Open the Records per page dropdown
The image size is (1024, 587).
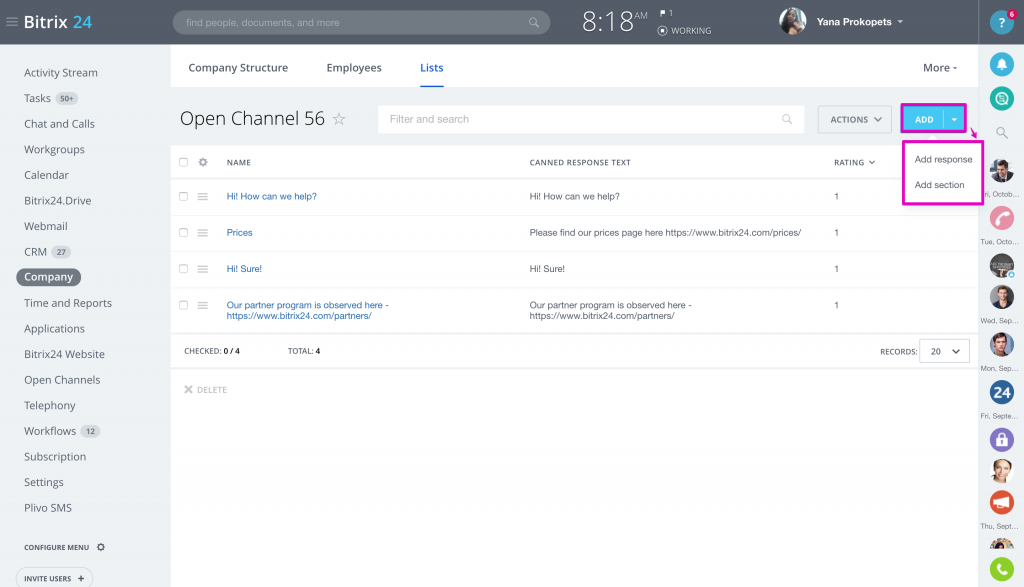pyautogui.click(x=944, y=351)
